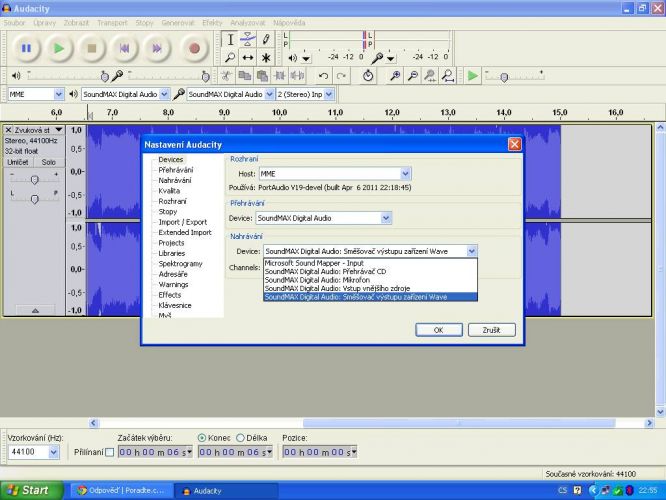
Task: Toggle the Solo button on the track
Action: point(48,162)
